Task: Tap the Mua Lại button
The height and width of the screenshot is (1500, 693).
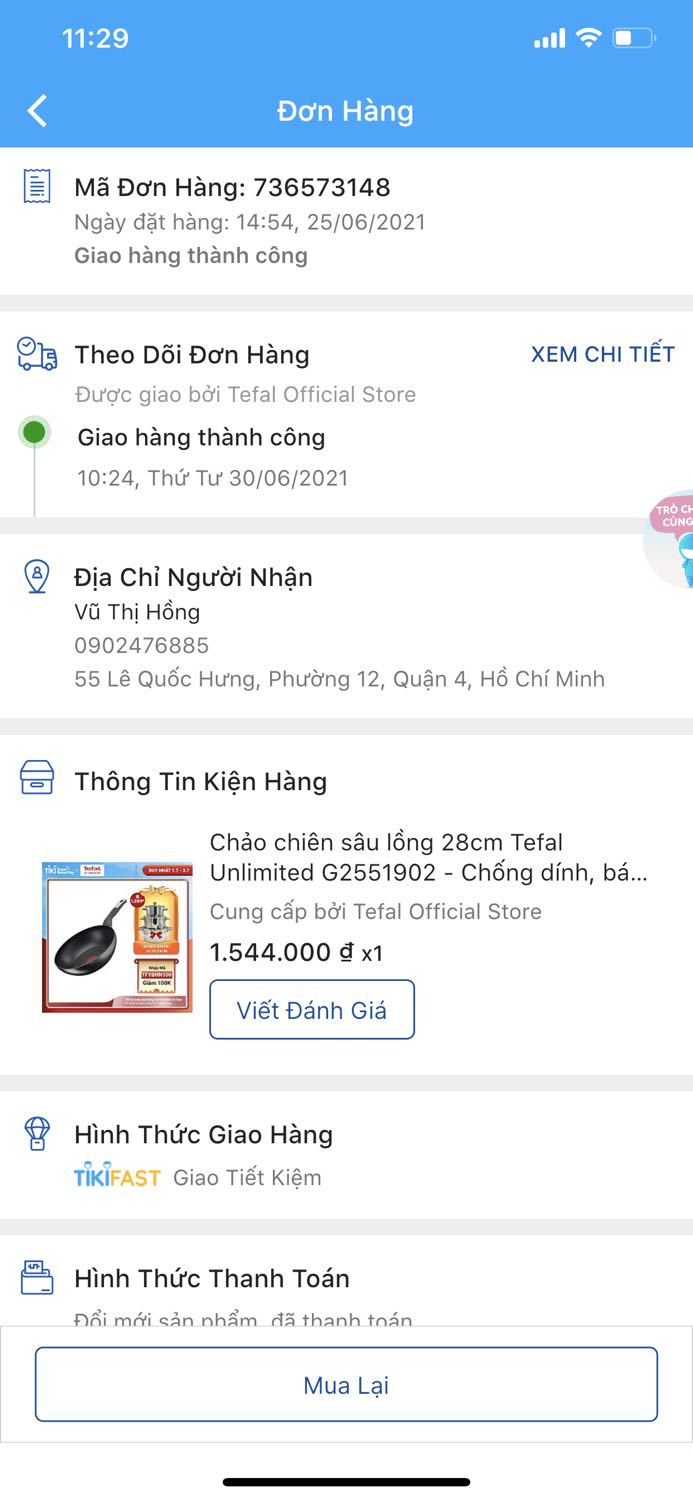Action: click(x=346, y=1384)
